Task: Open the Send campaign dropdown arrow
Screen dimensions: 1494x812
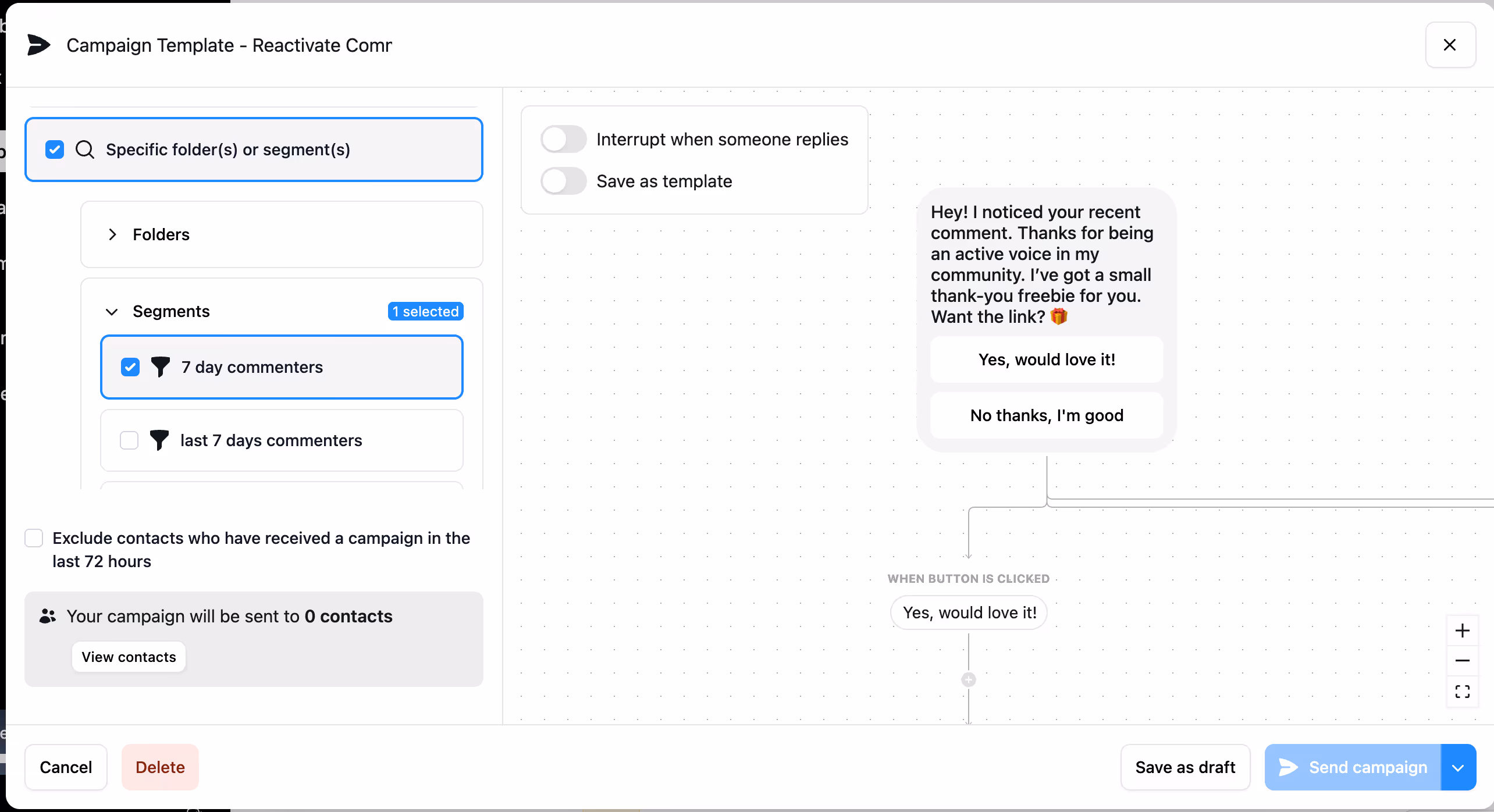Action: click(x=1458, y=767)
